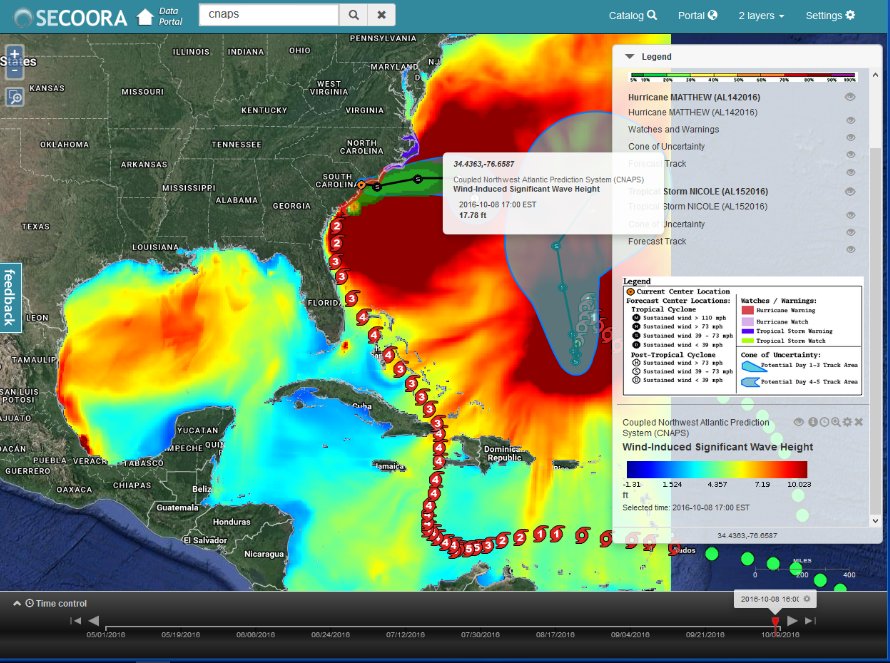Click Tropical Storm NICOLE (AL152016) bold heading
Image resolution: width=890 pixels, height=663 pixels.
pyautogui.click(x=698, y=191)
